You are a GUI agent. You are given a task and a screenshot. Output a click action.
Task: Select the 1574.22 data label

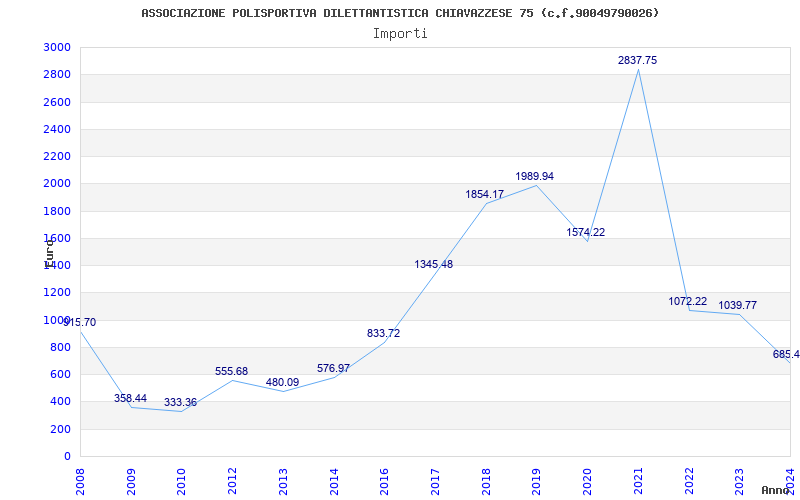585,232
